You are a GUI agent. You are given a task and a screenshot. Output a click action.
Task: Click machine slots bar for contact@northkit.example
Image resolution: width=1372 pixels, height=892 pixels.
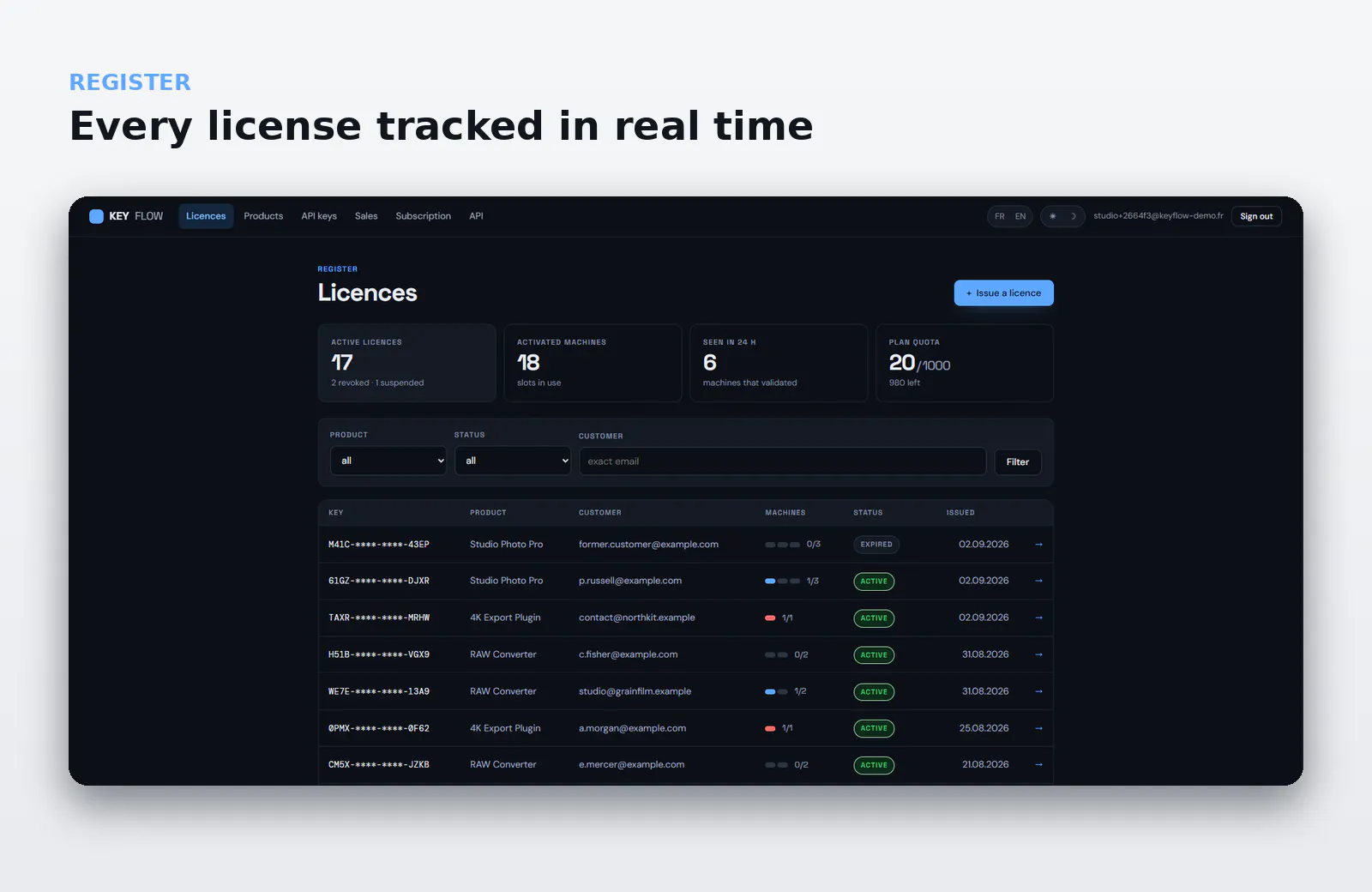[770, 618]
